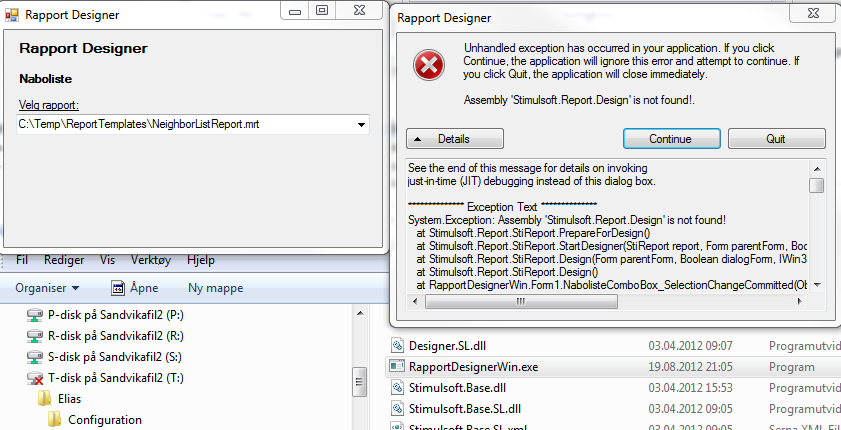Select the Stimulsoft.Base.SL.dll file name

464,409
